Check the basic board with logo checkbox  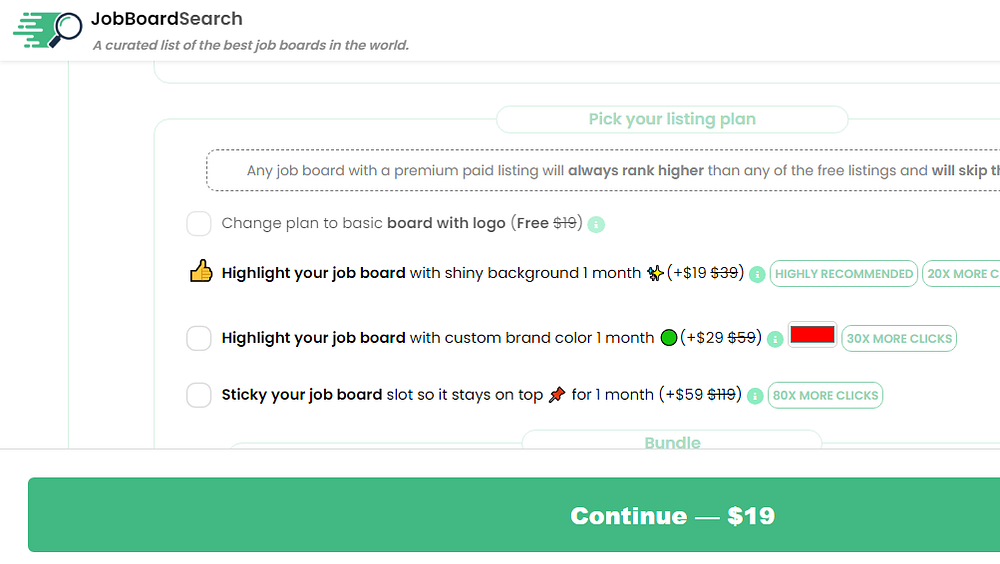tap(199, 223)
